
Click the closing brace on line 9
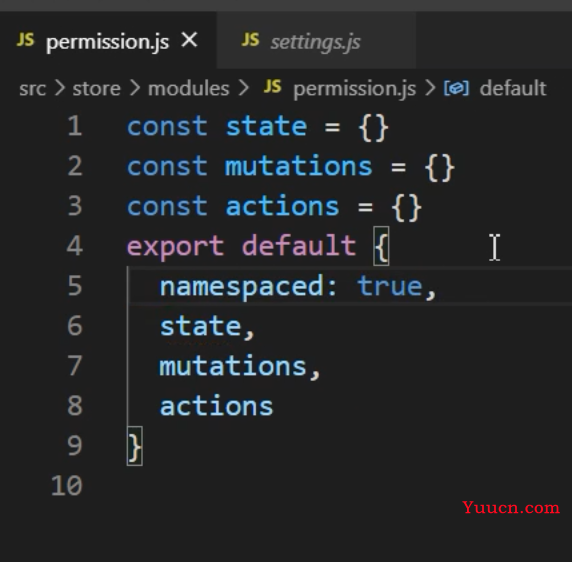click(135, 446)
